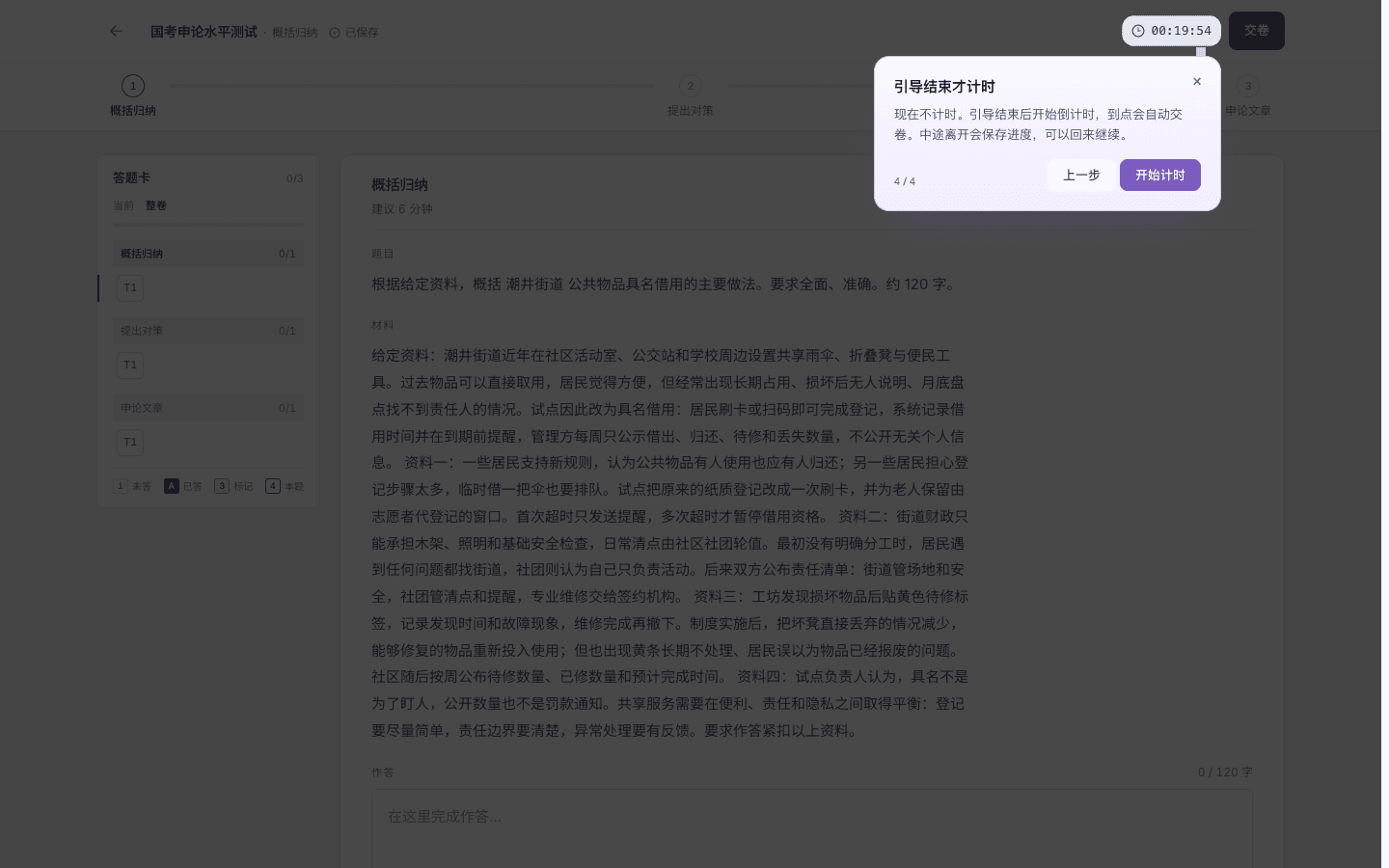Open the 申论文章 section in the answer card
1389x868 pixels.
208,408
